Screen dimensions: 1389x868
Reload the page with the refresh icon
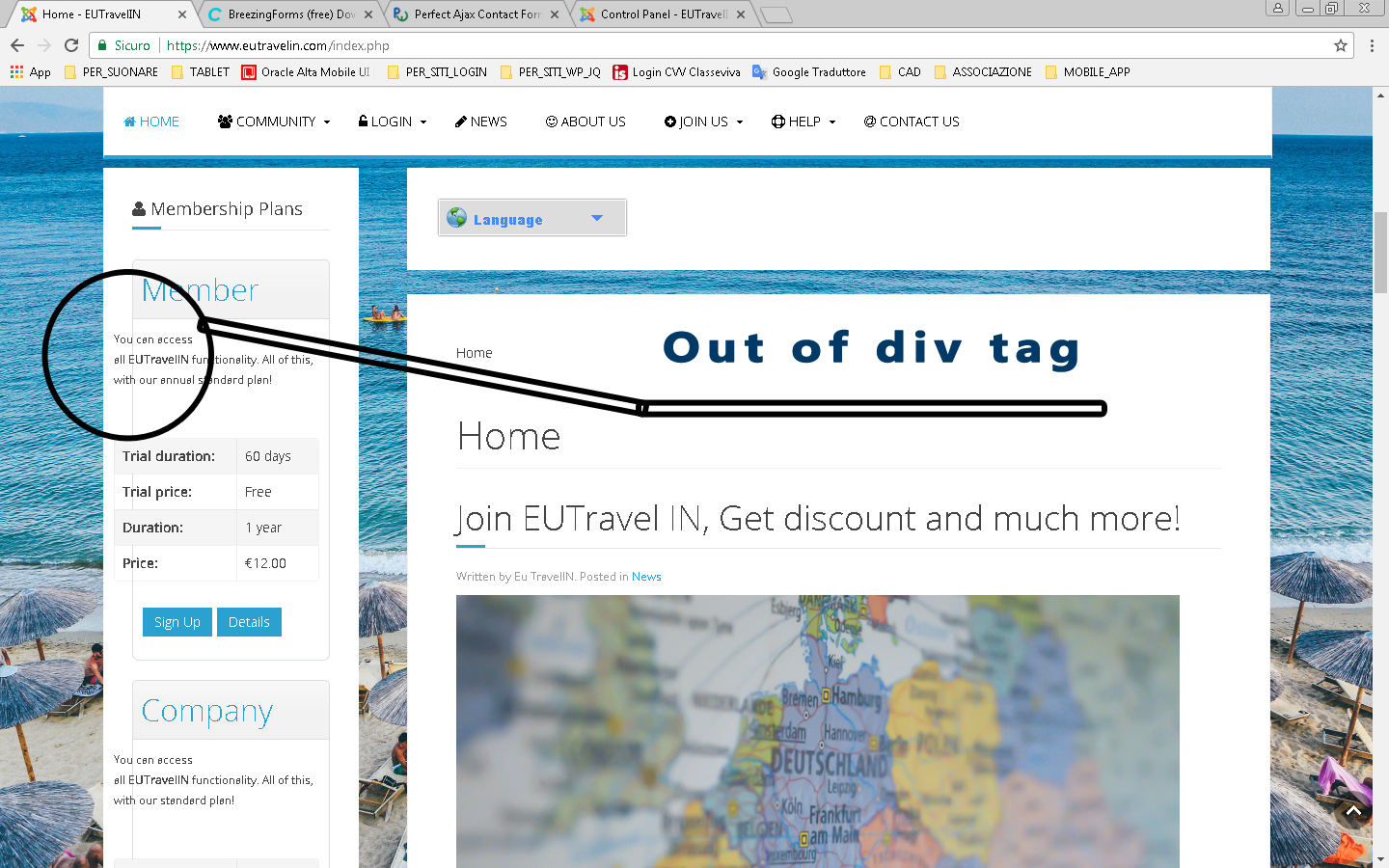coord(71,45)
